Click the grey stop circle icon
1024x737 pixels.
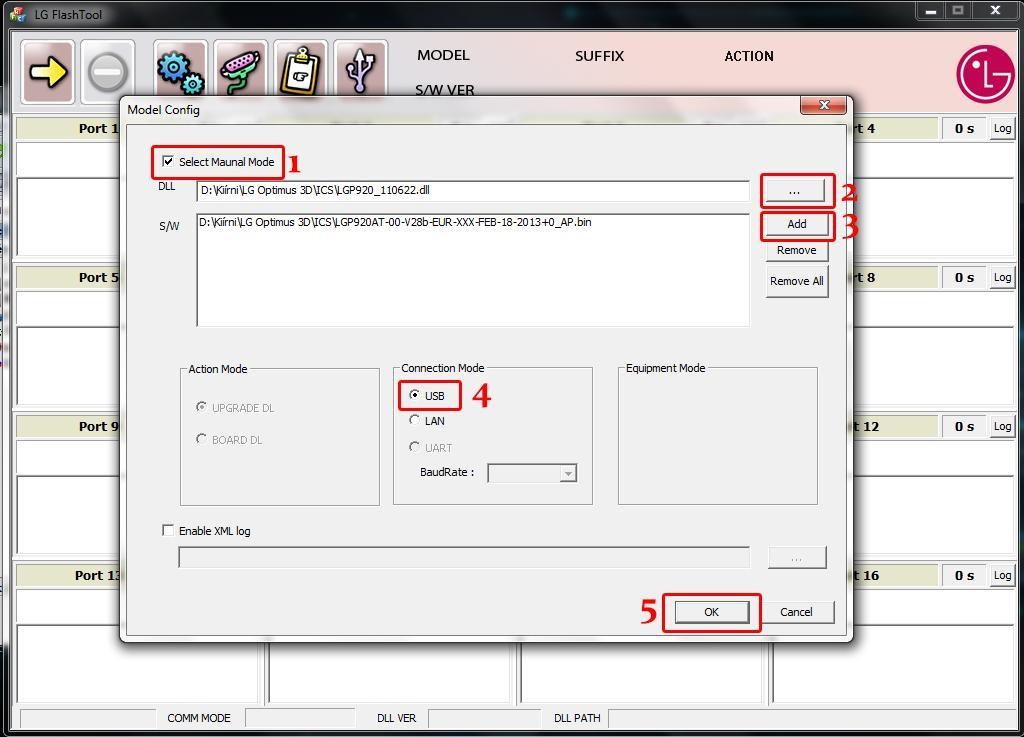[x=108, y=72]
